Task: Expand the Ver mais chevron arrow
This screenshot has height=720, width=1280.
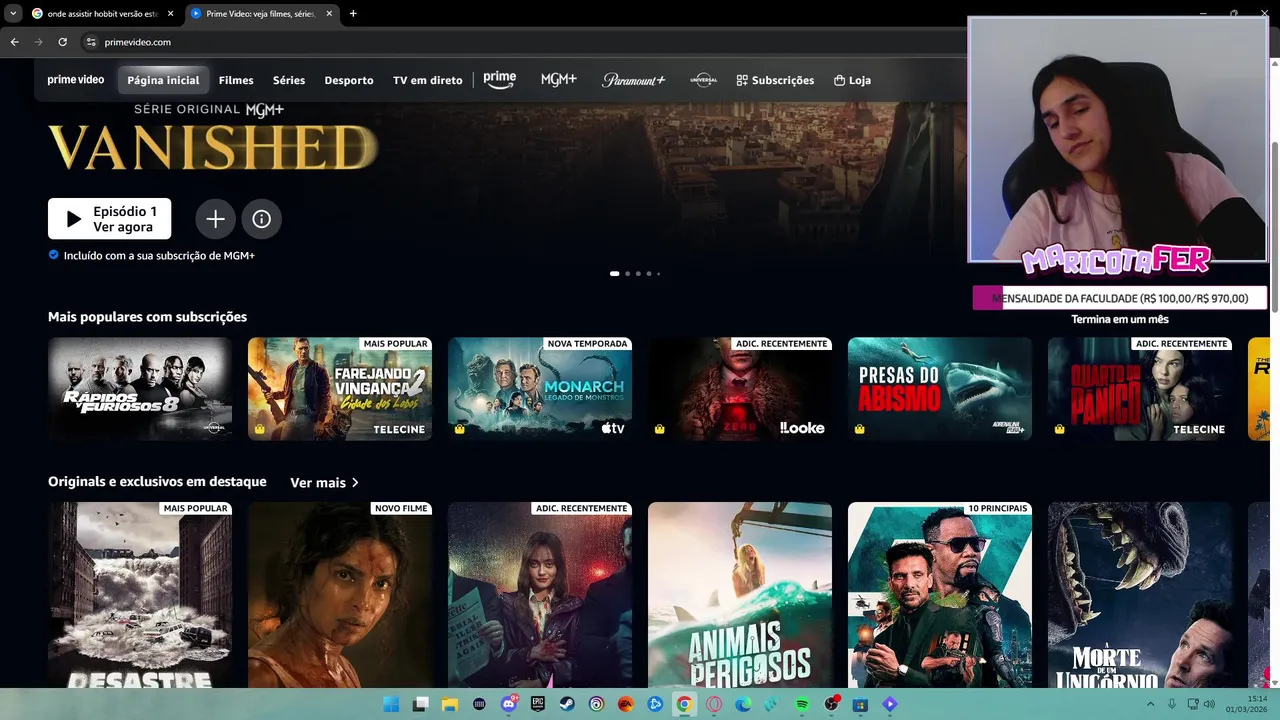Action: tap(355, 483)
